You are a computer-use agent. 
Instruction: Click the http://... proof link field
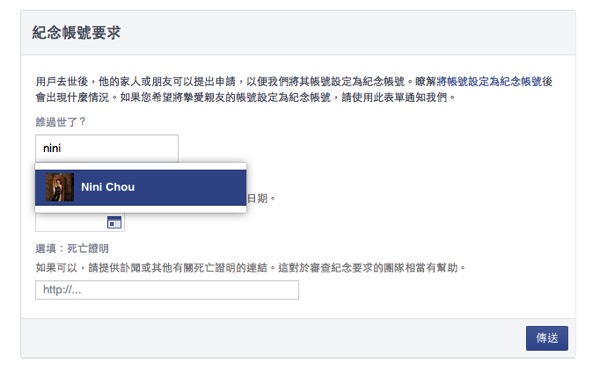coord(167,290)
